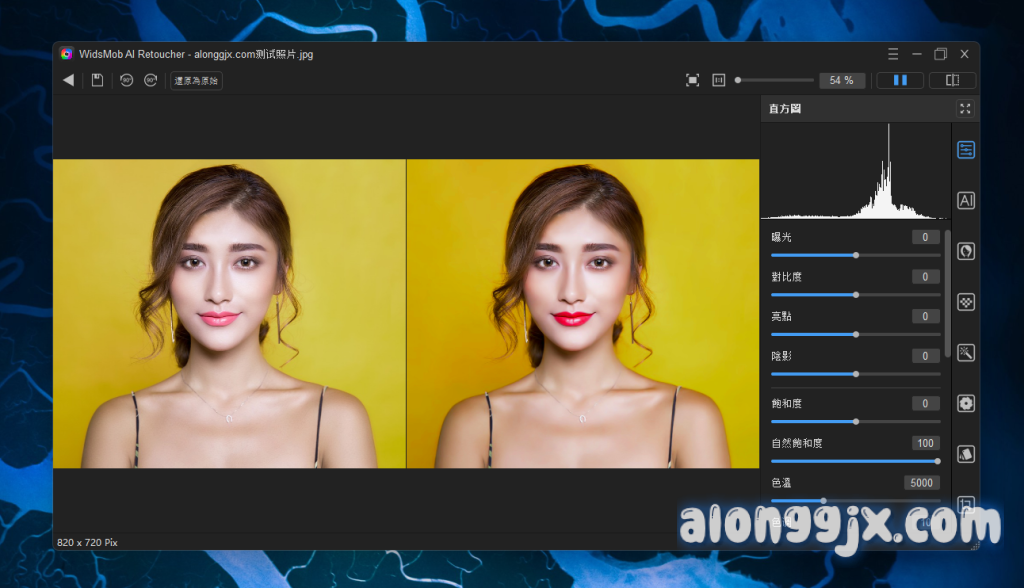Open the mosaic checkerboard tool panel
The height and width of the screenshot is (588, 1024).
coord(966,302)
